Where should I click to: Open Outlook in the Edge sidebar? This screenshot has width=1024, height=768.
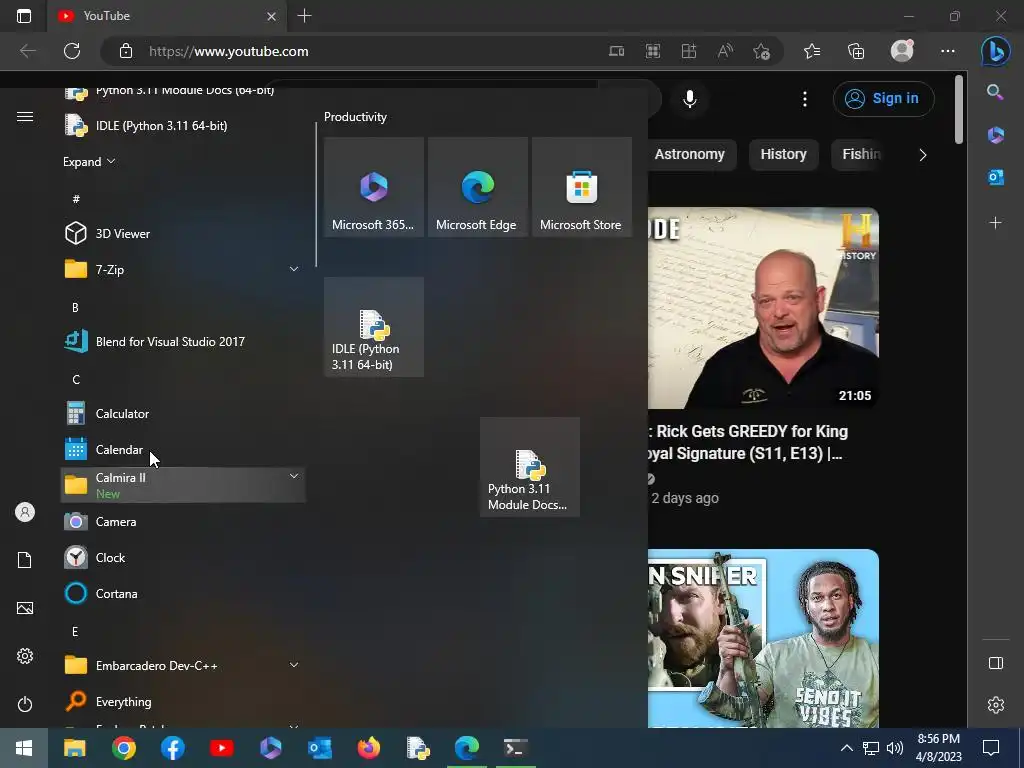click(x=995, y=176)
